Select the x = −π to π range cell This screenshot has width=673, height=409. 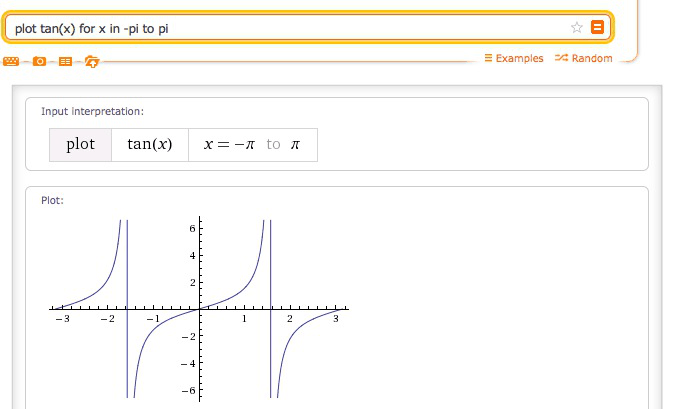pos(253,145)
